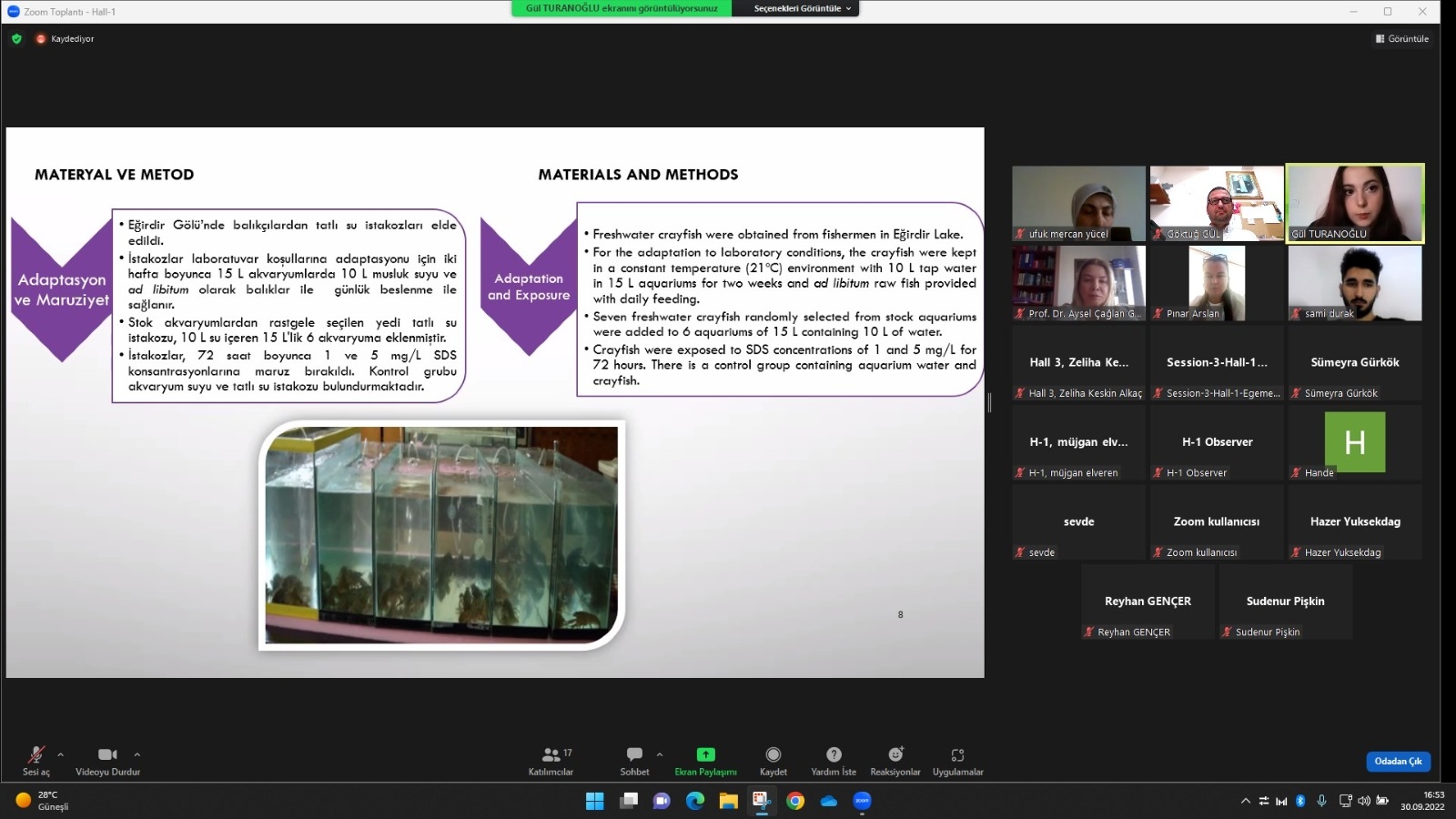Open Uygulamalar apps panel
Image resolution: width=1456 pixels, height=819 pixels.
click(957, 761)
